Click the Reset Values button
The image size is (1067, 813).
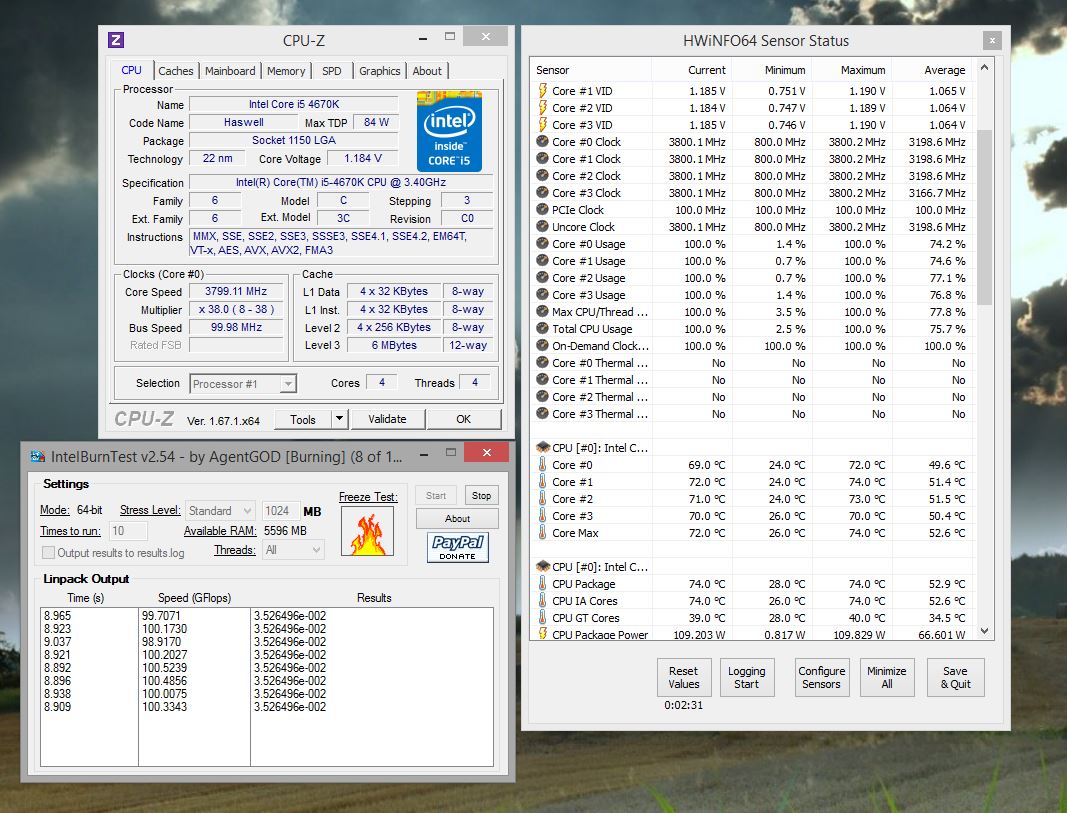pyautogui.click(x=684, y=678)
